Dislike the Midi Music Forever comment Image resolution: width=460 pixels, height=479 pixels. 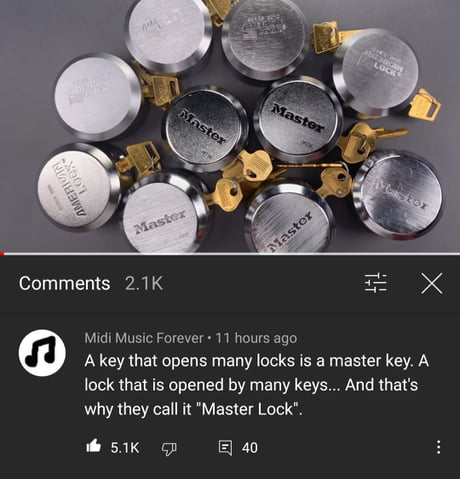click(x=169, y=448)
